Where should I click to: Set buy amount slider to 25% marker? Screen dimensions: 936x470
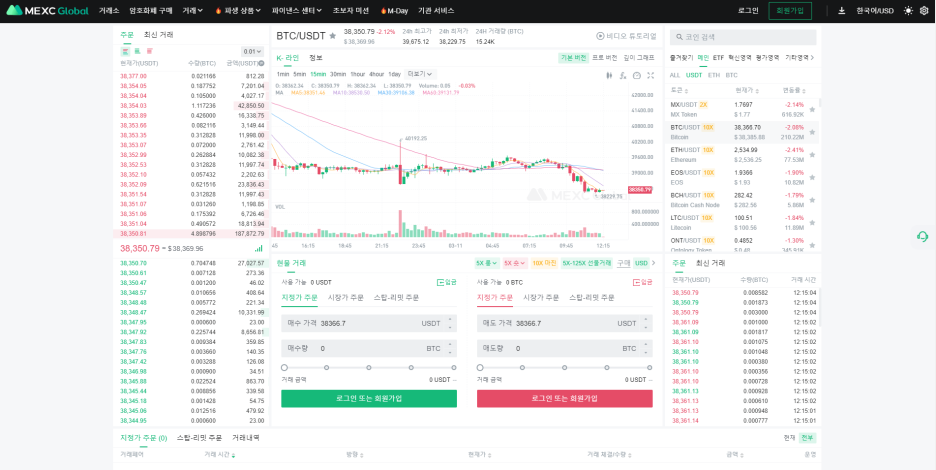pos(327,367)
